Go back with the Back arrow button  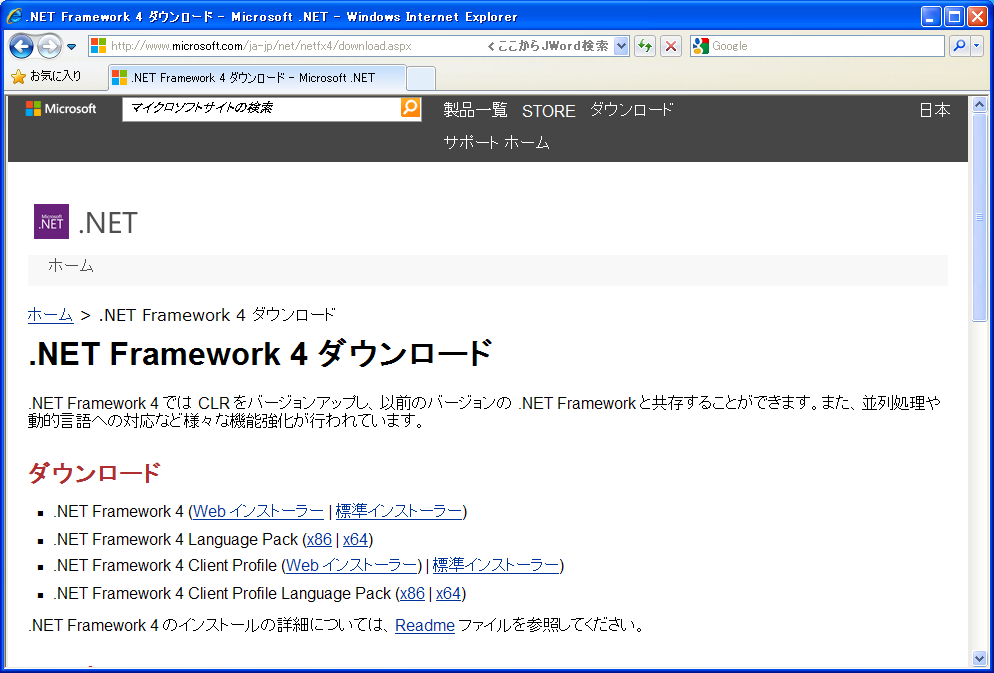pyautogui.click(x=22, y=46)
